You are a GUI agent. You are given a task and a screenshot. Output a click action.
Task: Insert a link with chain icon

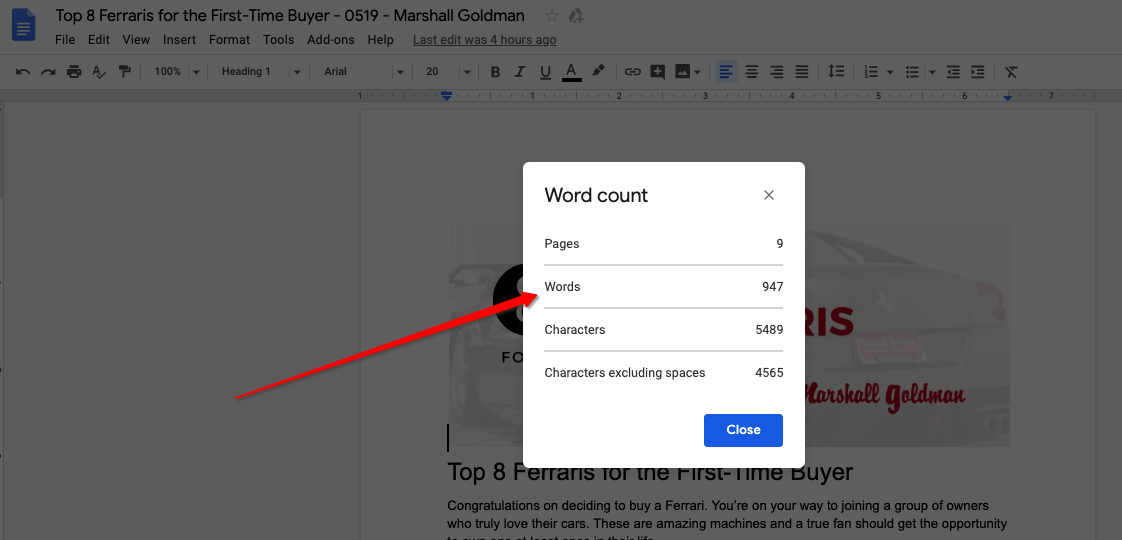point(632,72)
